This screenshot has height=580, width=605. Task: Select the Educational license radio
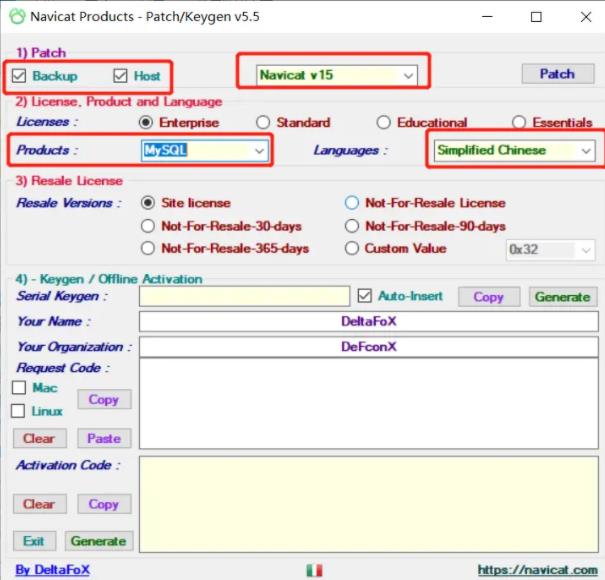[x=384, y=123]
